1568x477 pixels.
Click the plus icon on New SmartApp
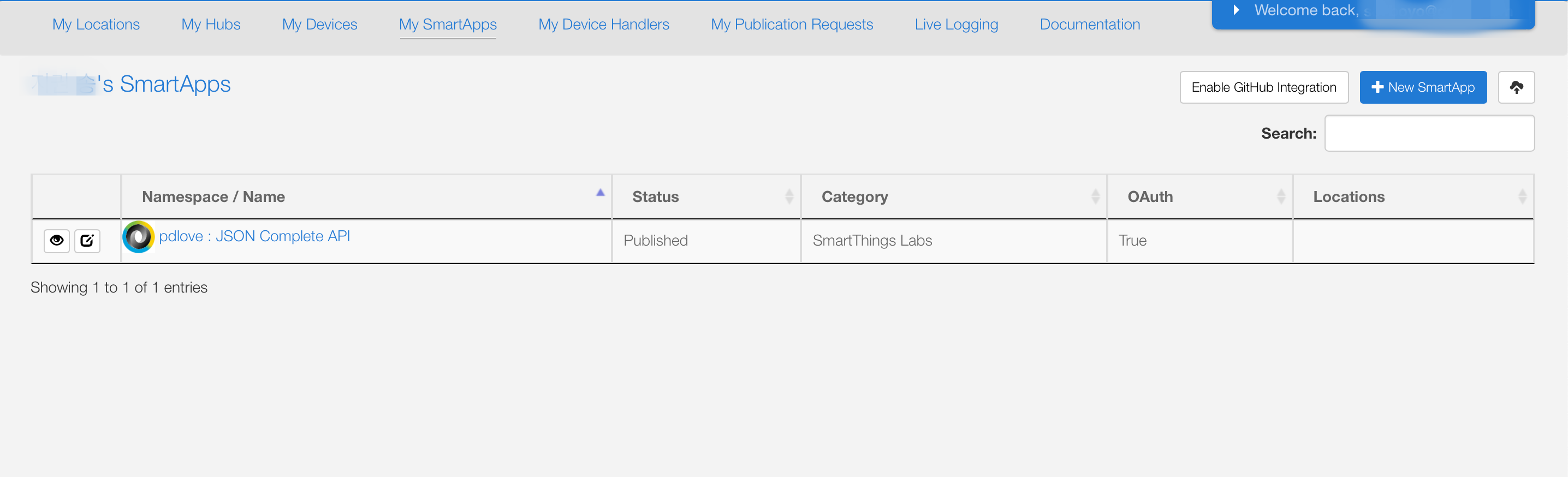point(1377,87)
